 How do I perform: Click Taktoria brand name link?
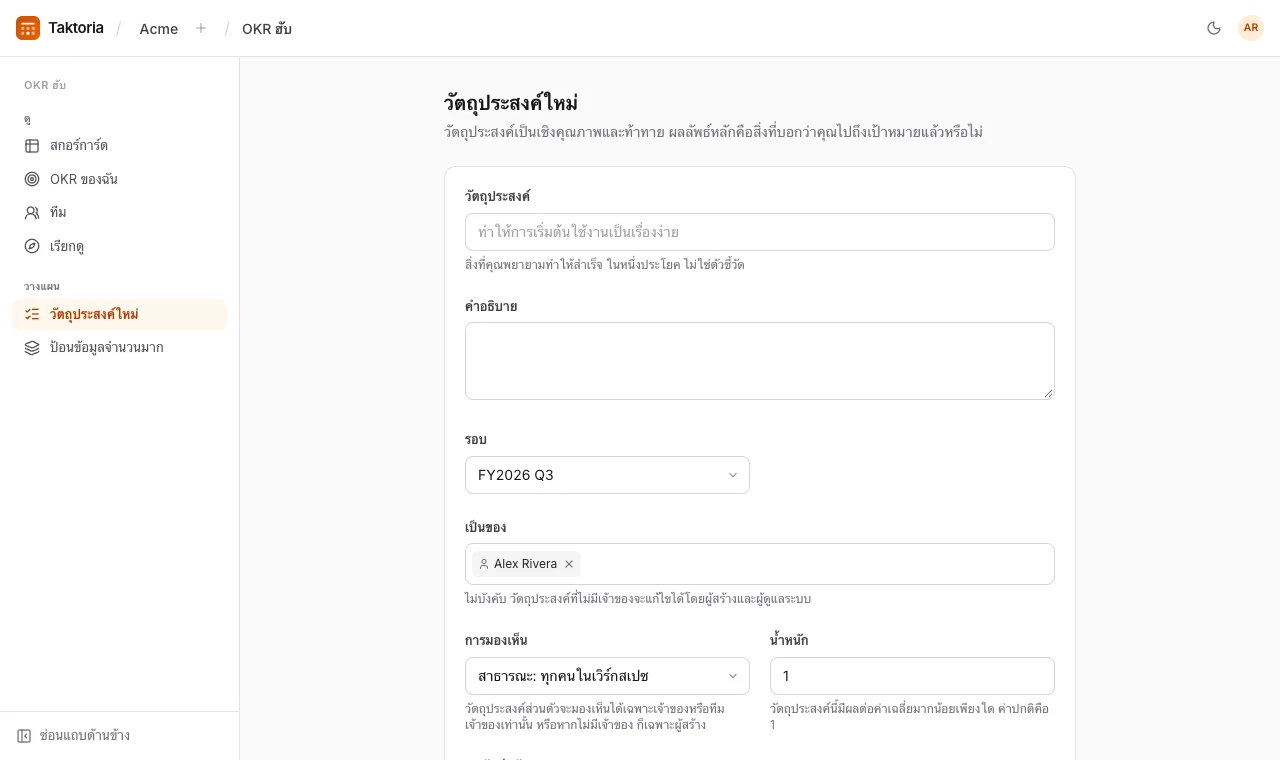(x=76, y=28)
